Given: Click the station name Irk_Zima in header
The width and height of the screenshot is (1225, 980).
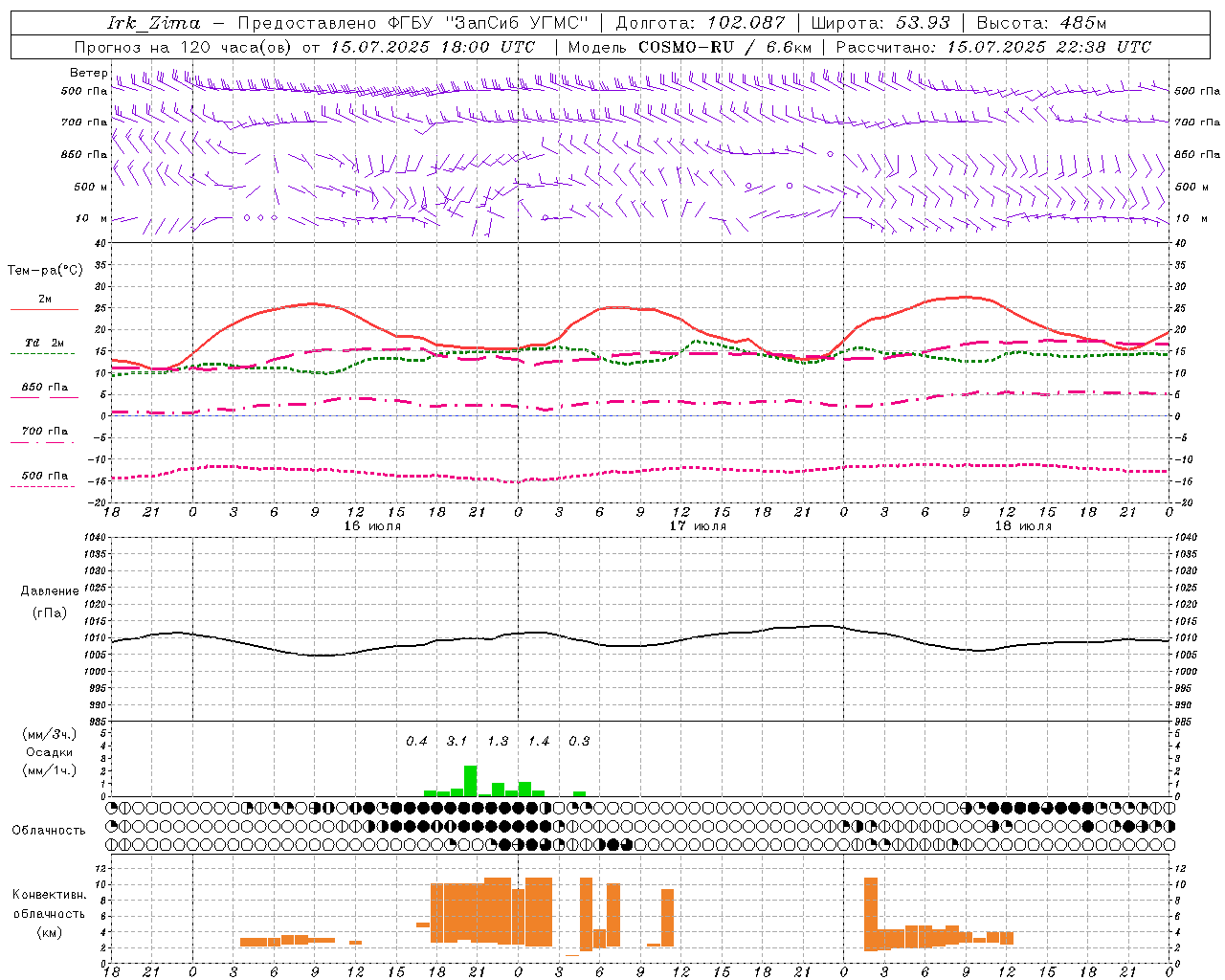Looking at the screenshot, I should [153, 23].
